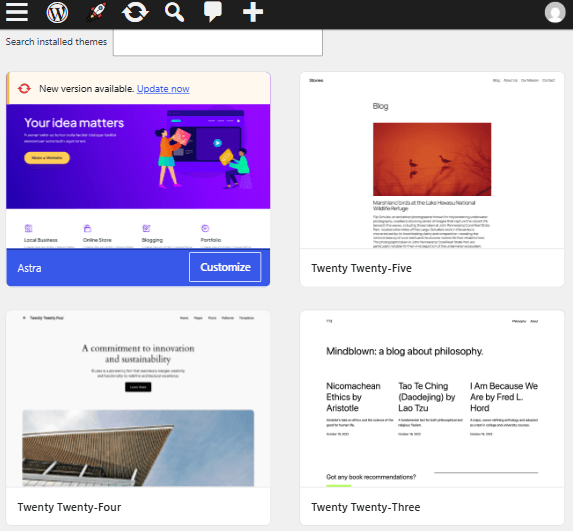Click the New version available text
573x531 pixels.
(x=87, y=89)
